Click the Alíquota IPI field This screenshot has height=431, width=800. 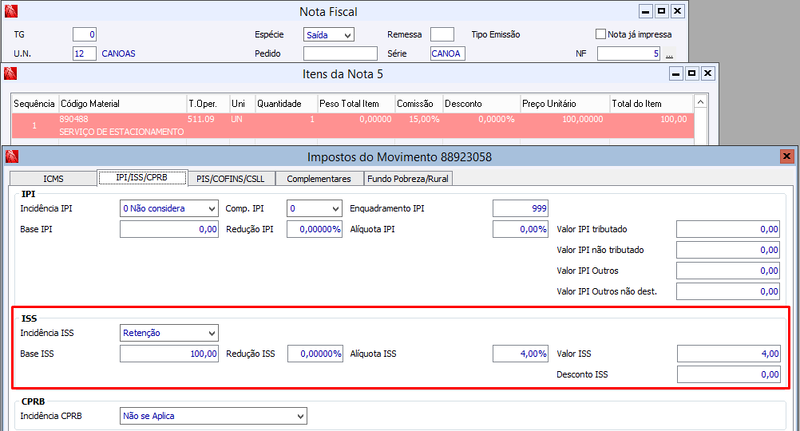520,230
